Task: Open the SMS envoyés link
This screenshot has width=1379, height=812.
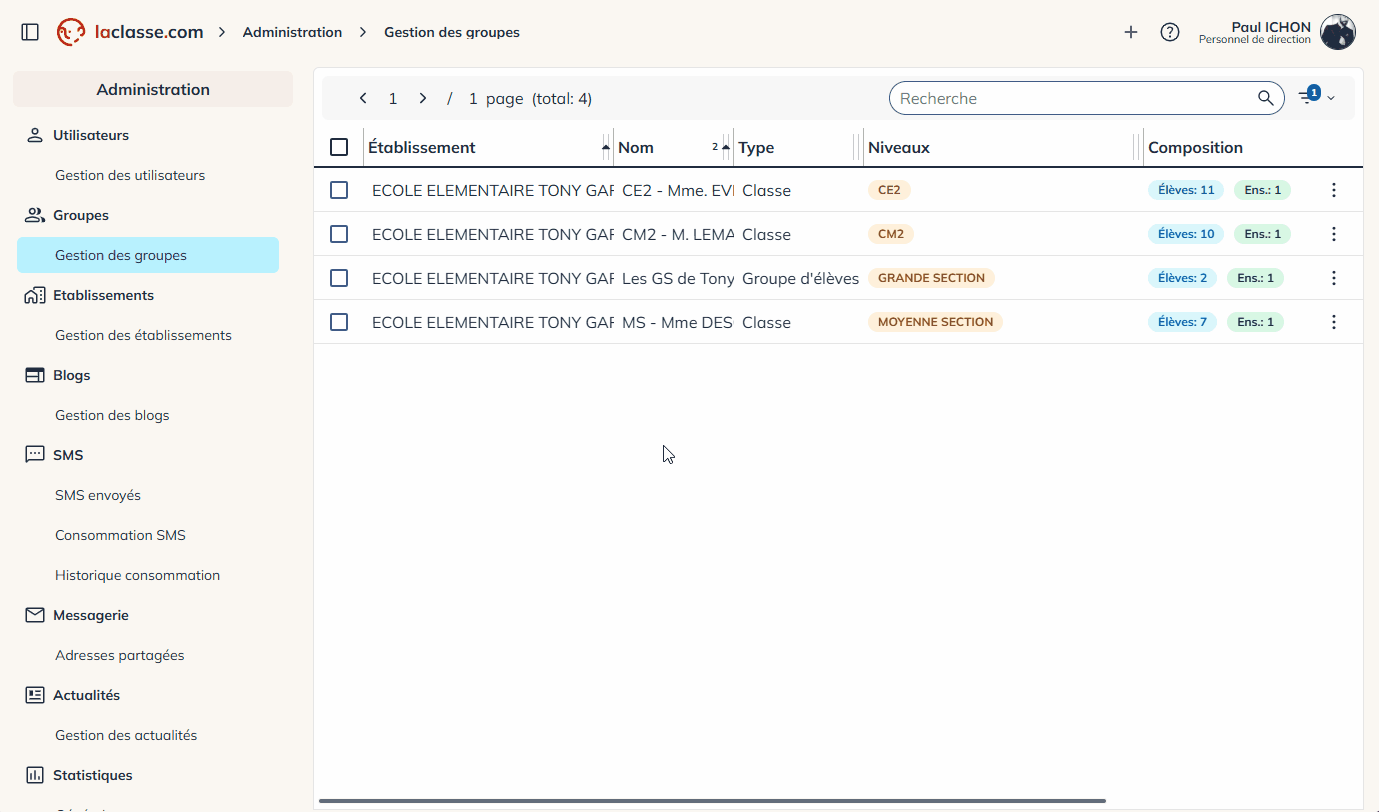Action: tap(98, 495)
